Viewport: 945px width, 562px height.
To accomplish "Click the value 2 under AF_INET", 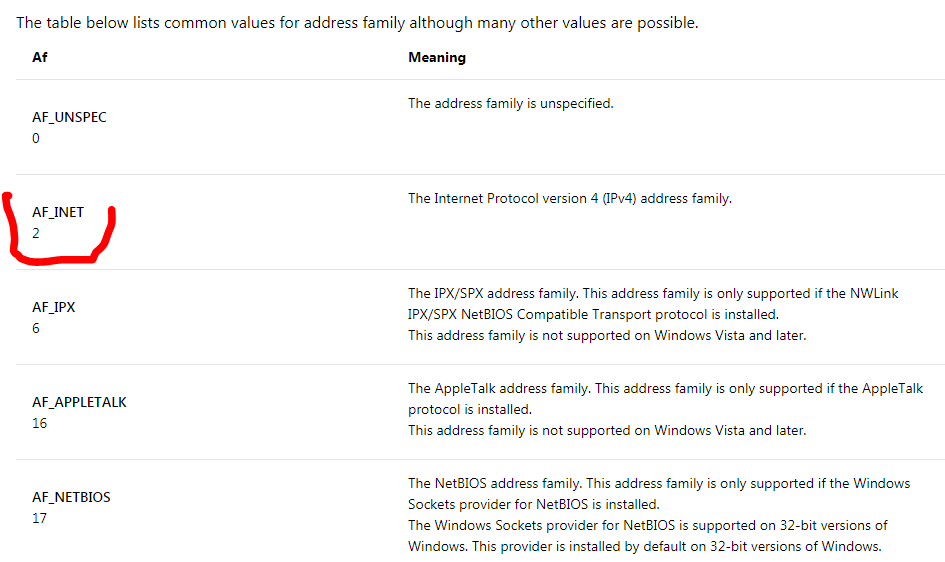I will [x=36, y=233].
